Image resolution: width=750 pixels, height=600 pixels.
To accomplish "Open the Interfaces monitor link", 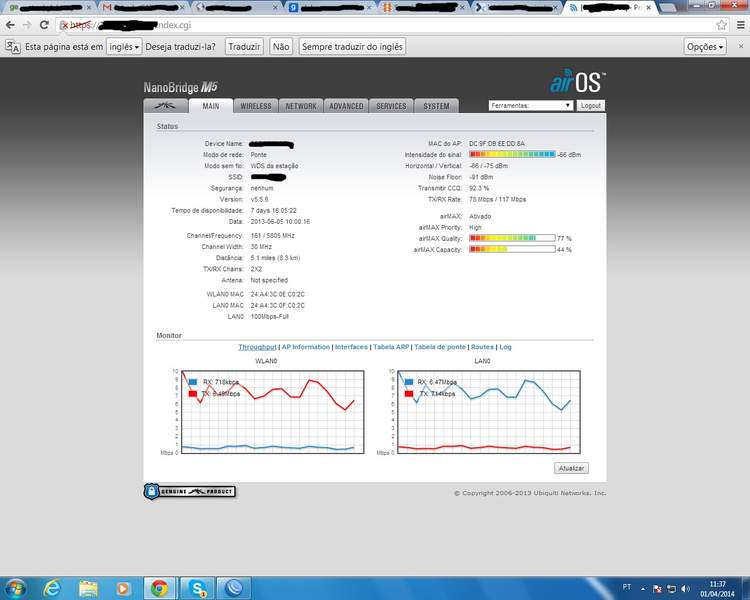I will click(x=351, y=347).
